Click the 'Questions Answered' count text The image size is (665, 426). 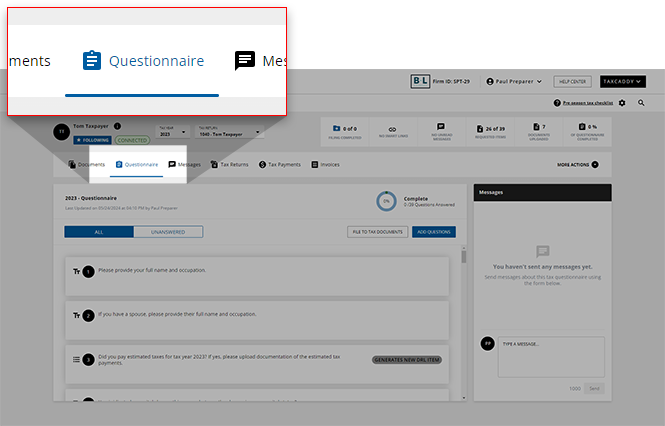[x=429, y=205]
